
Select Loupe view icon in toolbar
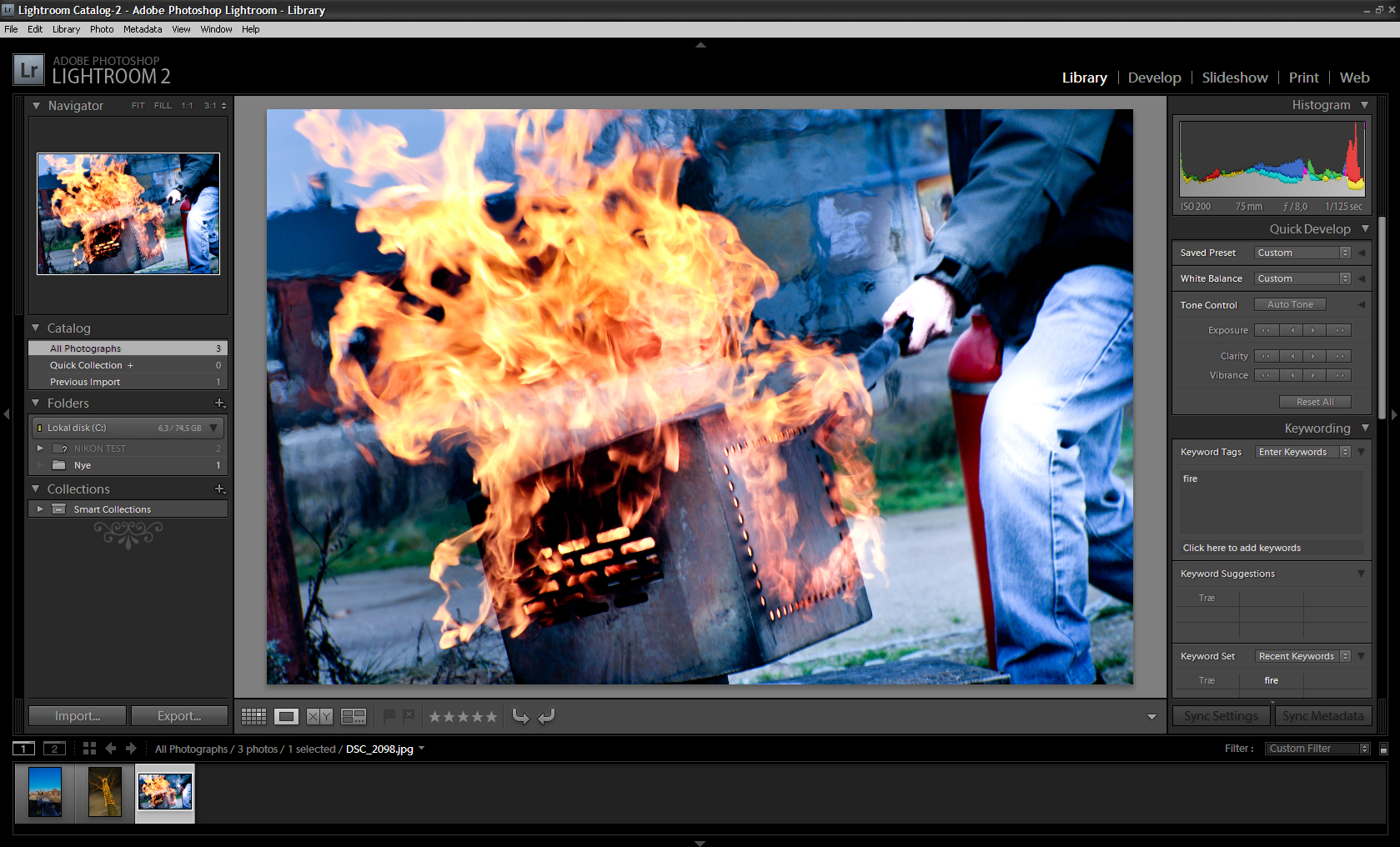tap(286, 716)
